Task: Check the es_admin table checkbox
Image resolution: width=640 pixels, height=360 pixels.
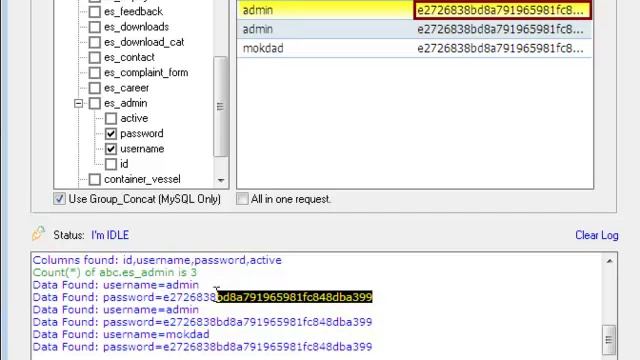Action: [95, 103]
